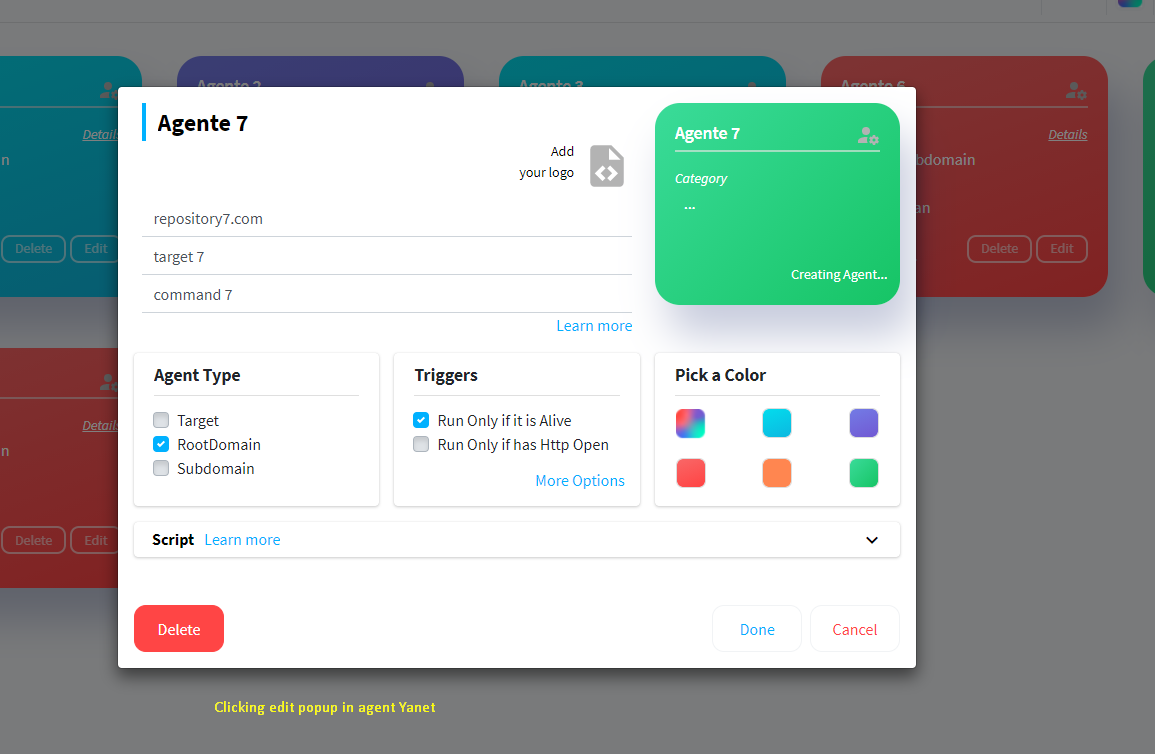Click the add logo file icon
1155x754 pixels.
[x=607, y=166]
